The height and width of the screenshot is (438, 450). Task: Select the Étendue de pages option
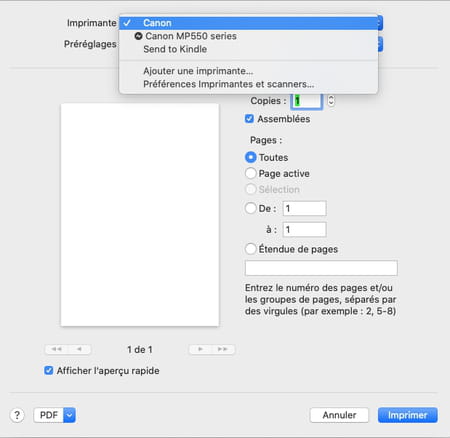tap(251, 249)
